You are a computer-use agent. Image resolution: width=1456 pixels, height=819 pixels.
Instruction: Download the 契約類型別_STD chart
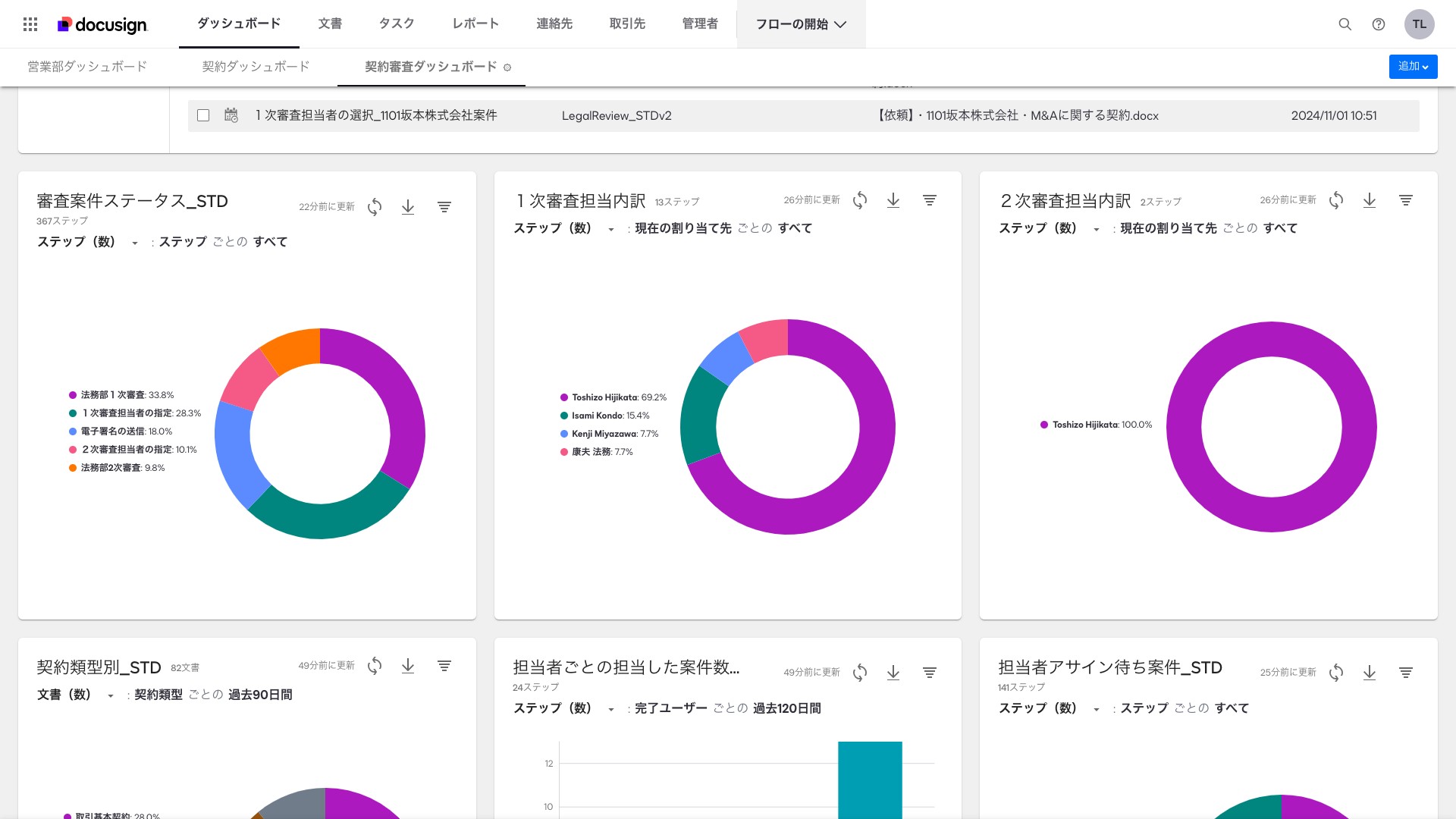408,666
